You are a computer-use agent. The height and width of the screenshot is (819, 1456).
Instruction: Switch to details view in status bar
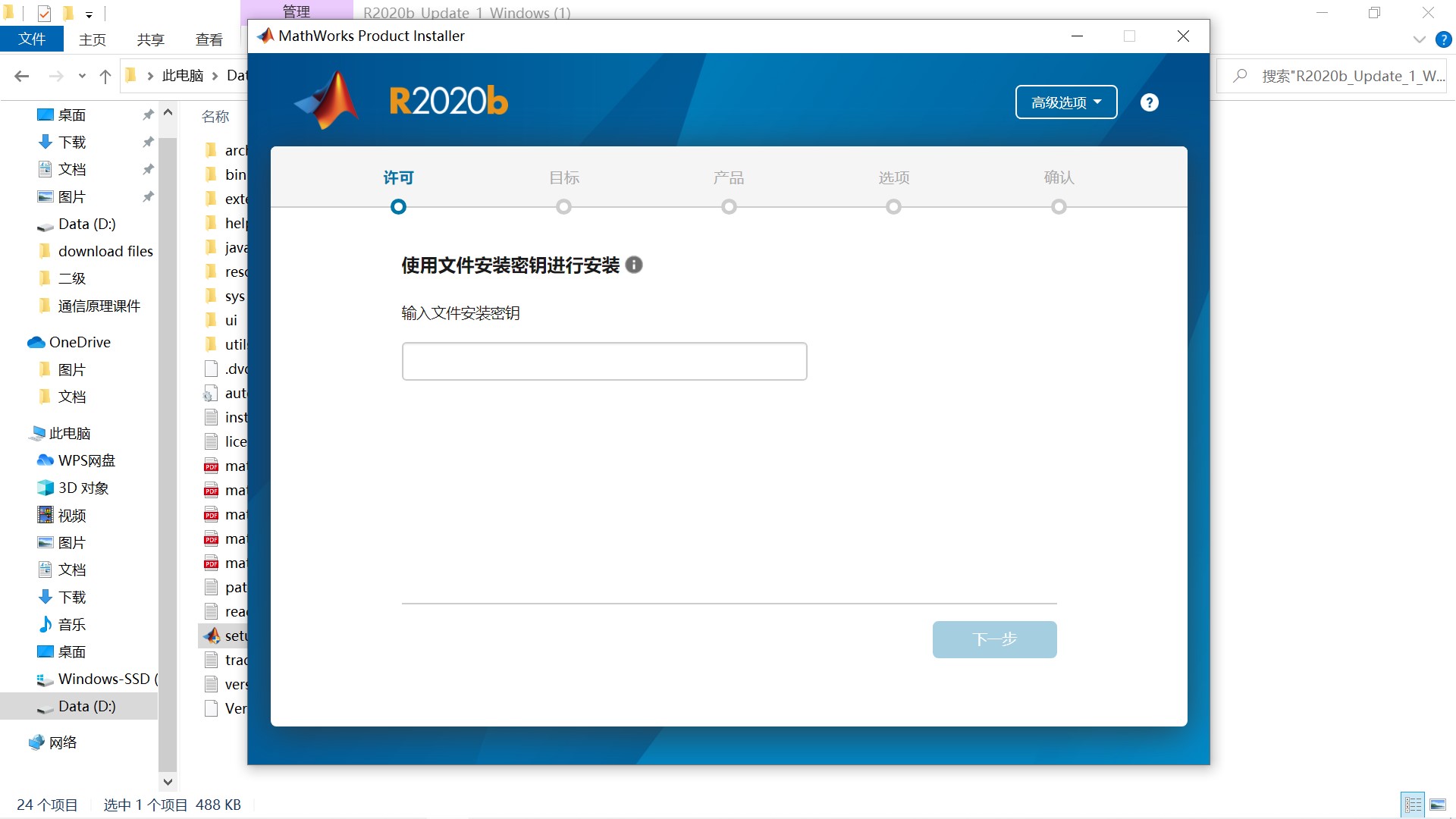[1413, 805]
